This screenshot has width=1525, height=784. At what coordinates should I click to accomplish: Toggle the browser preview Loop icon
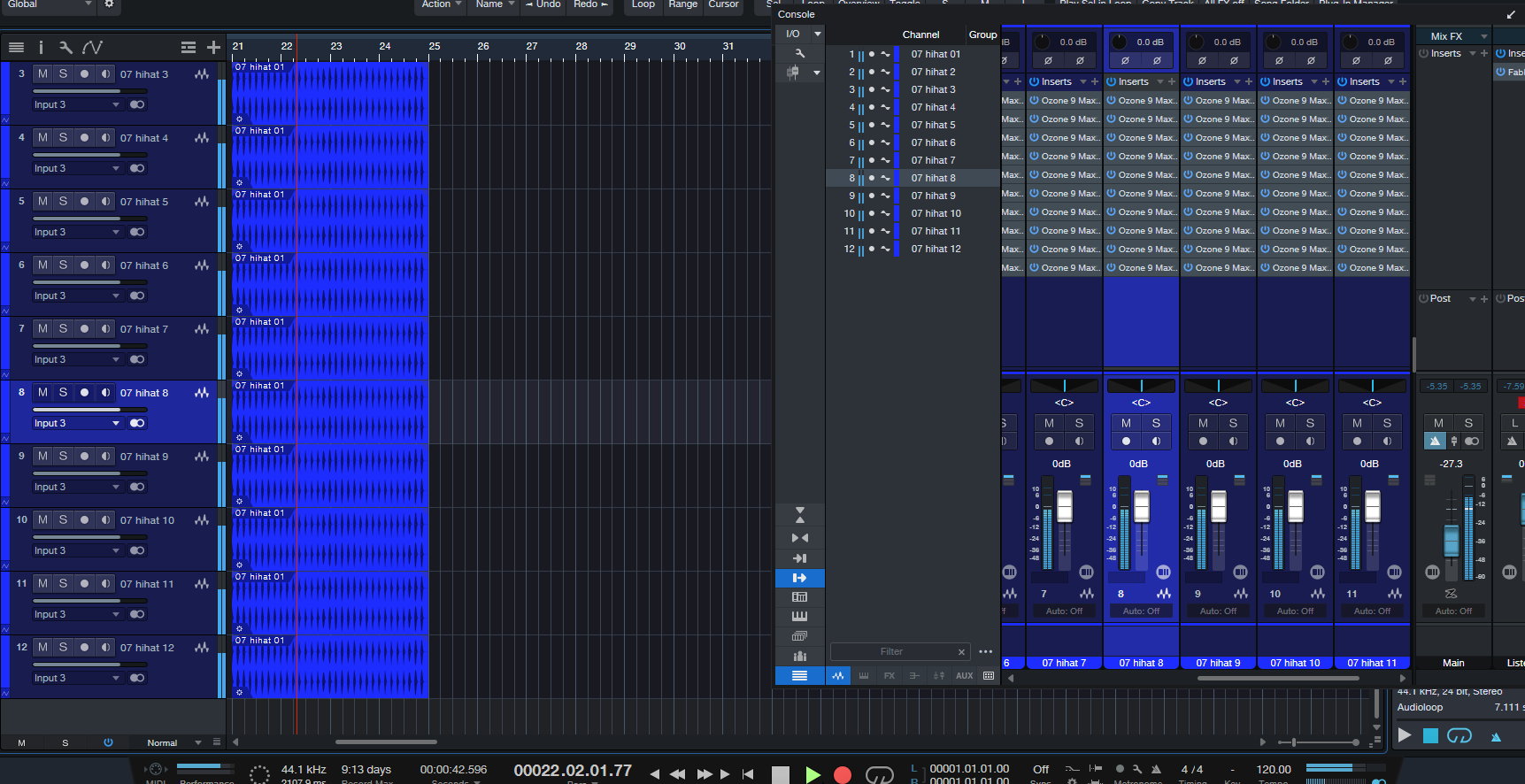[x=1460, y=735]
